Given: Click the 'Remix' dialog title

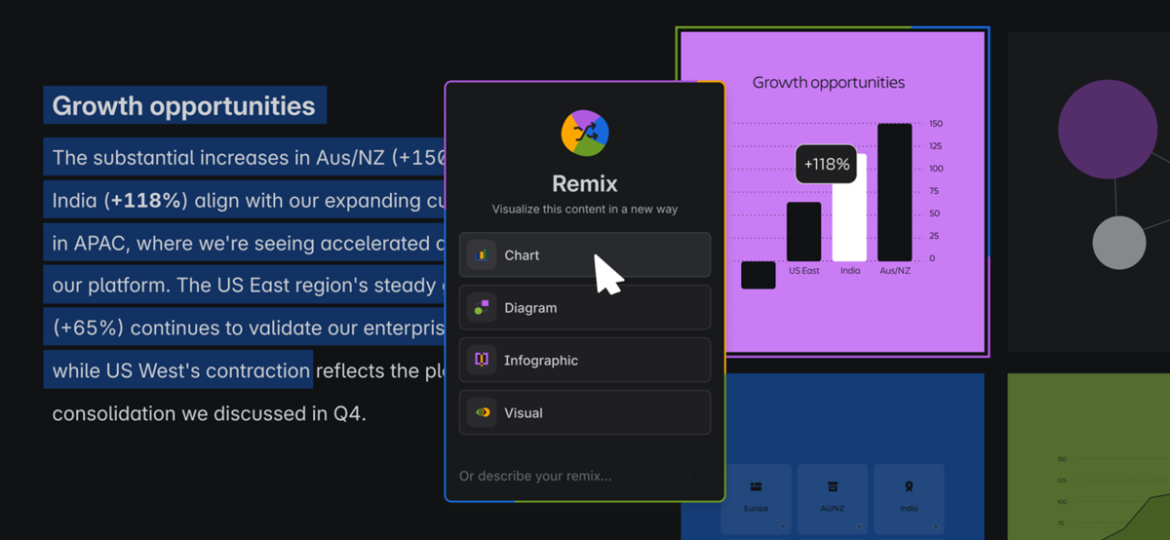Looking at the screenshot, I should [585, 183].
